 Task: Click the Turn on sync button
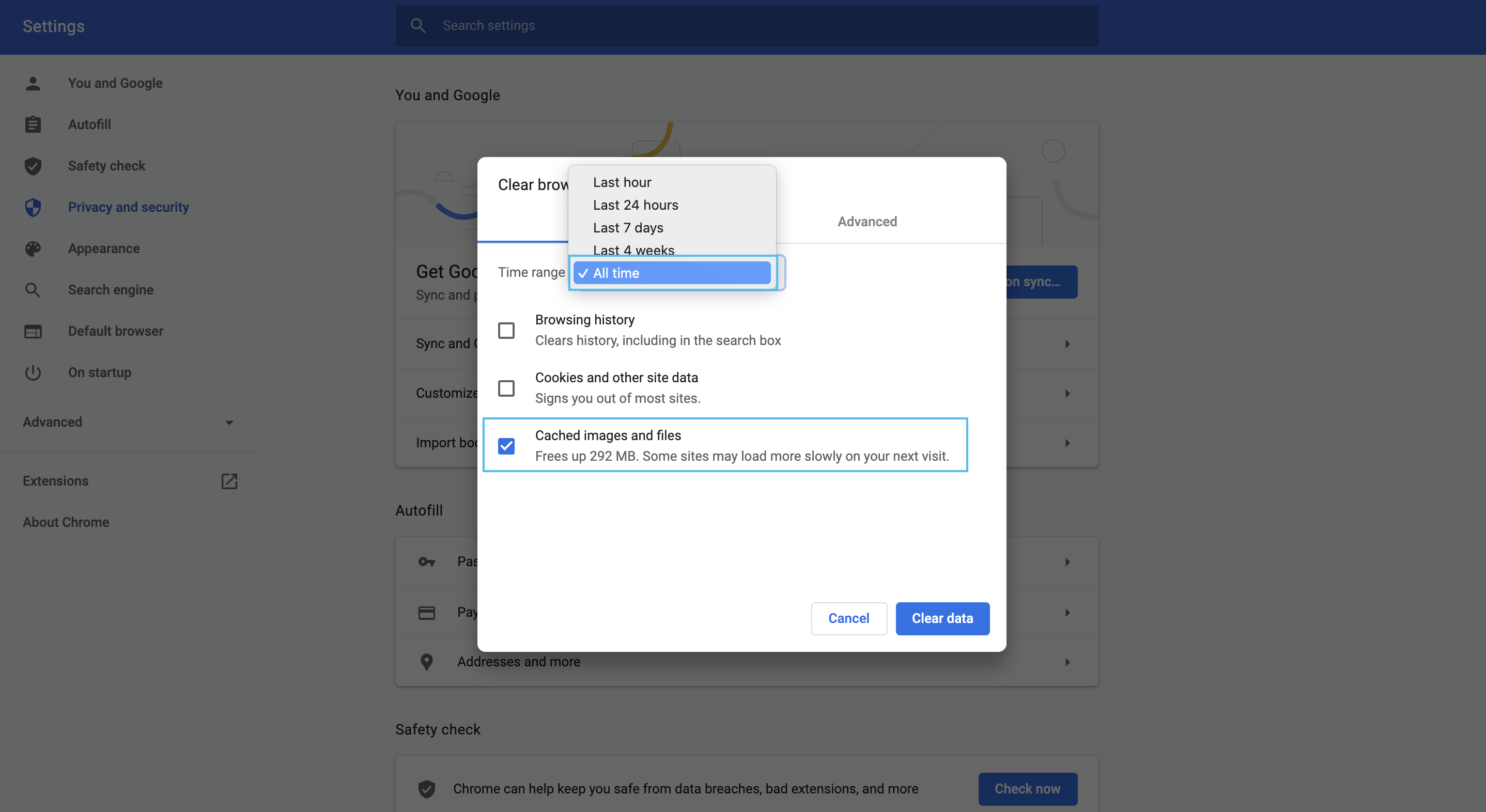click(x=1042, y=282)
